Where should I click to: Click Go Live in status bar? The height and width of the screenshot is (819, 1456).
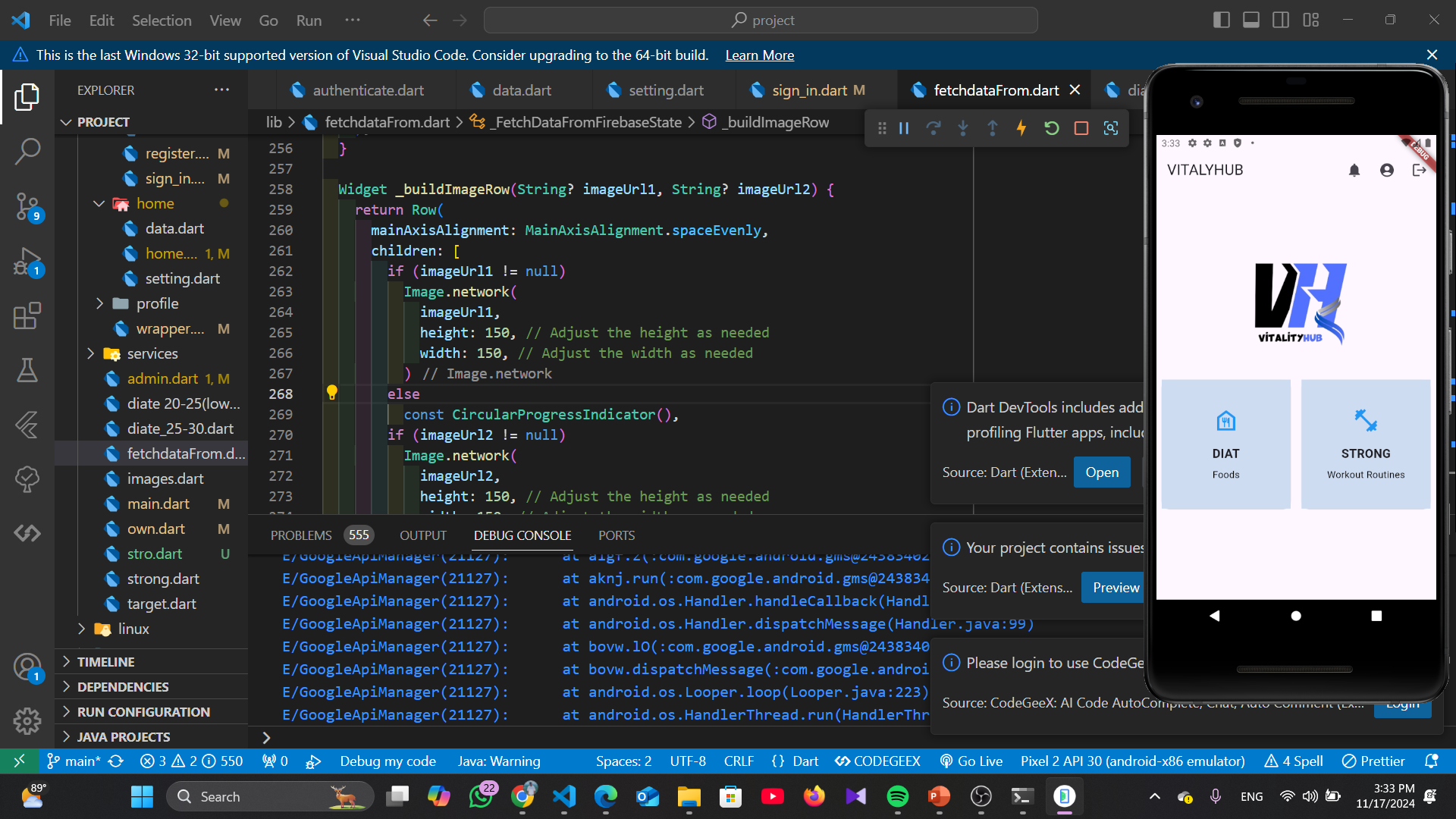pyautogui.click(x=971, y=761)
